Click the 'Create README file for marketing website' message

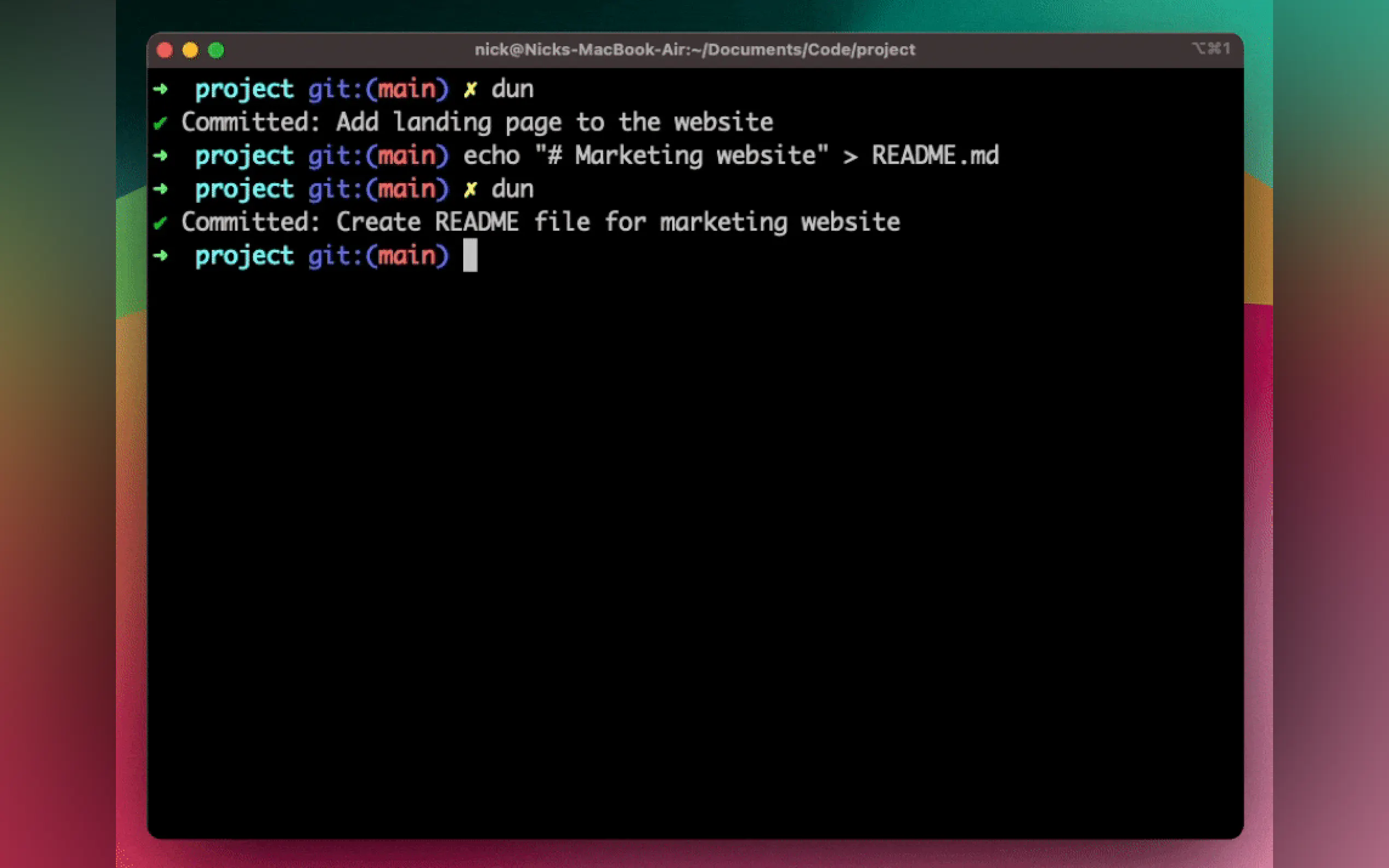617,223
